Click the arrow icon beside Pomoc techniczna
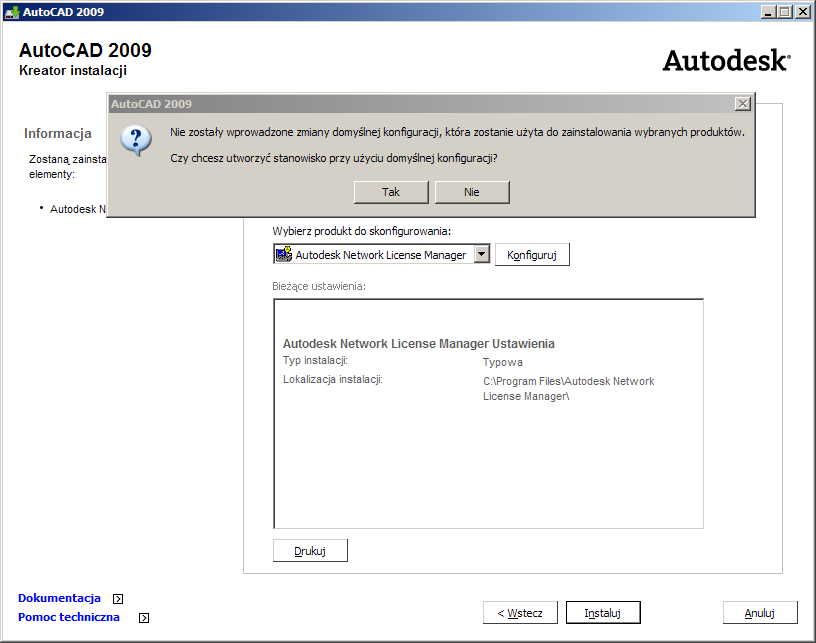The width and height of the screenshot is (816, 643). pos(144,618)
